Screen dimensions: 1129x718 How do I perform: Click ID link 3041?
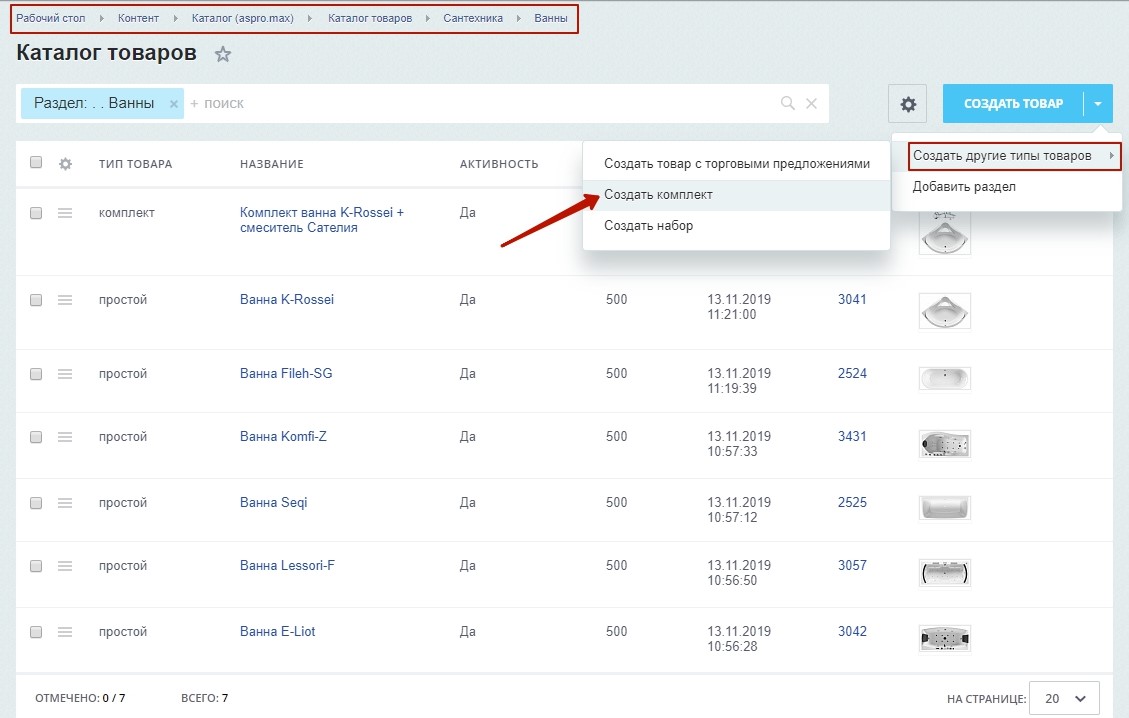tap(852, 300)
